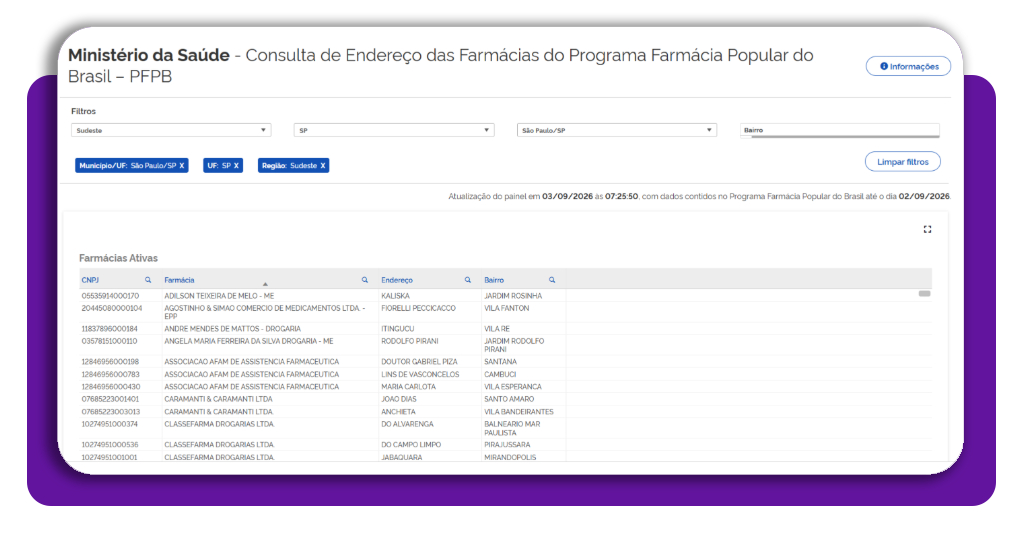Sort by Endereço column header
The width and height of the screenshot is (1024, 536).
pos(397,280)
